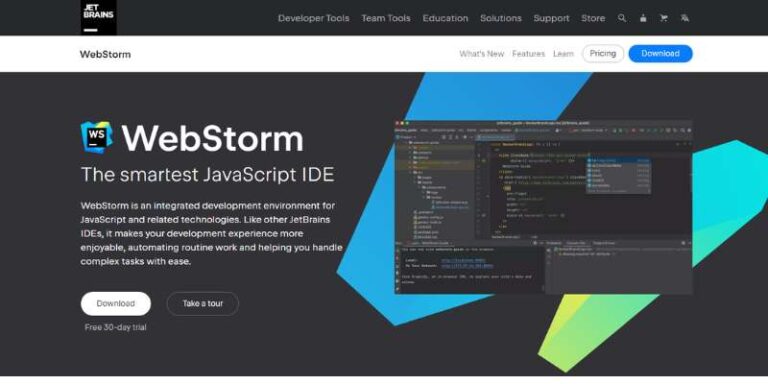Click 'The smartest JavaScript IDE' tagline
Screen dimensions: 768x384
pyautogui.click(x=208, y=174)
